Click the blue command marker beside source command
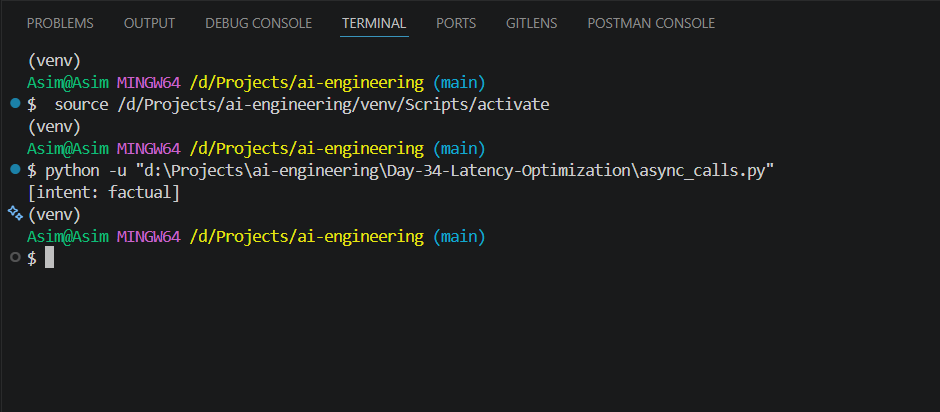The image size is (940, 412). point(16,104)
